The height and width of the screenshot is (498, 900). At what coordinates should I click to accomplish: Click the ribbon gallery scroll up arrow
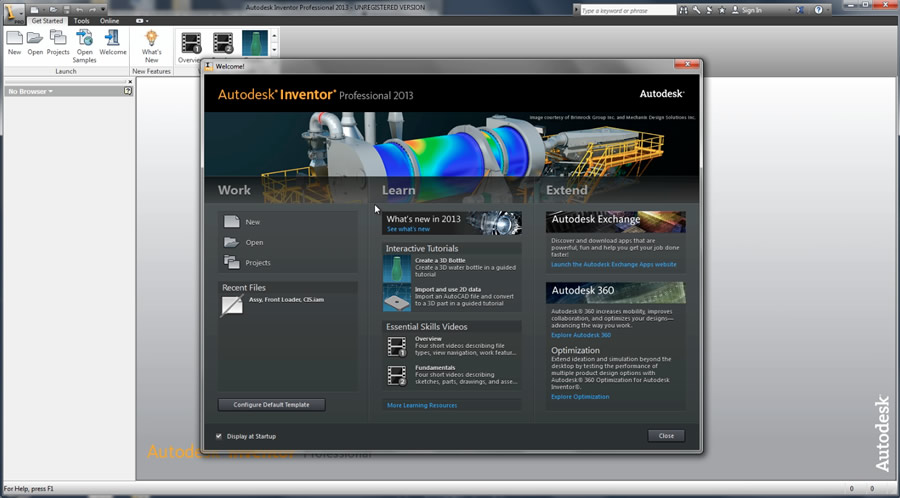tap(274, 36)
